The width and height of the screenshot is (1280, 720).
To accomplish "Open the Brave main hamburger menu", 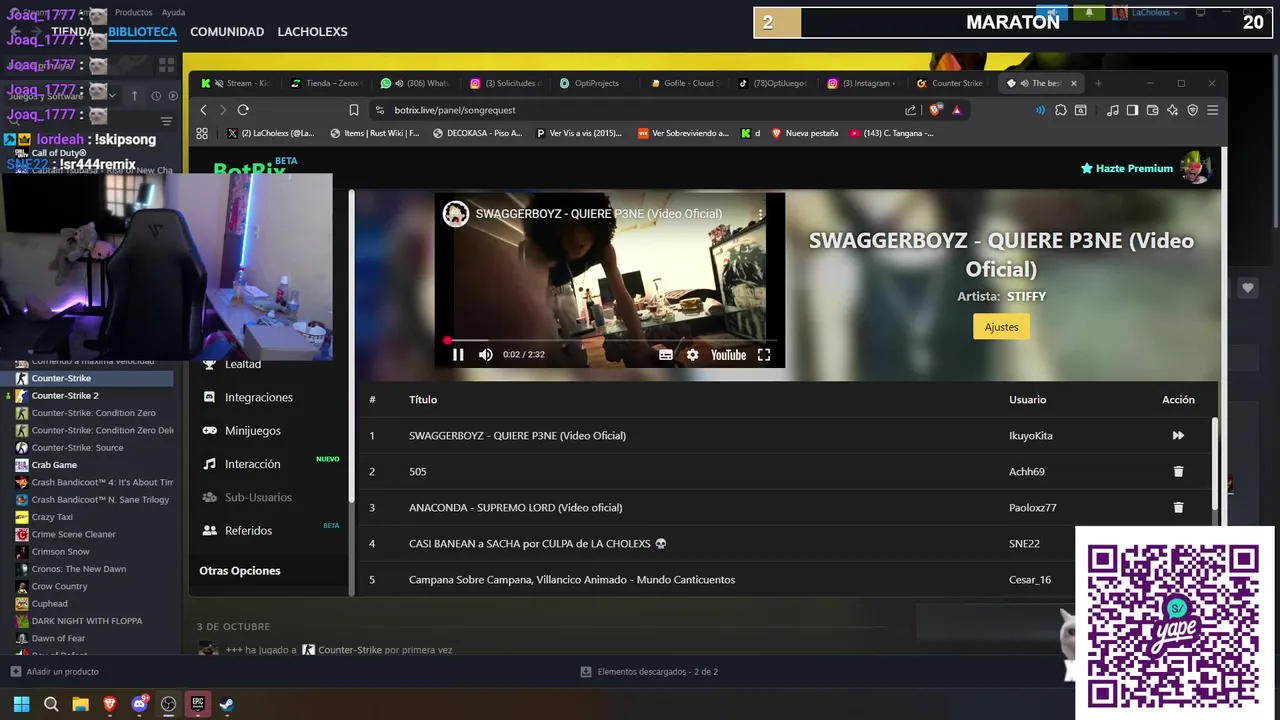I will coord(1212,110).
